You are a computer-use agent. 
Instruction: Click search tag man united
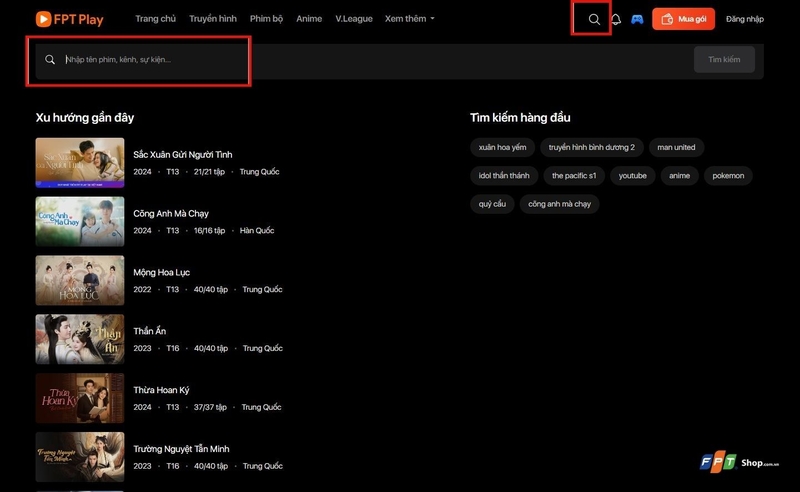coord(676,147)
